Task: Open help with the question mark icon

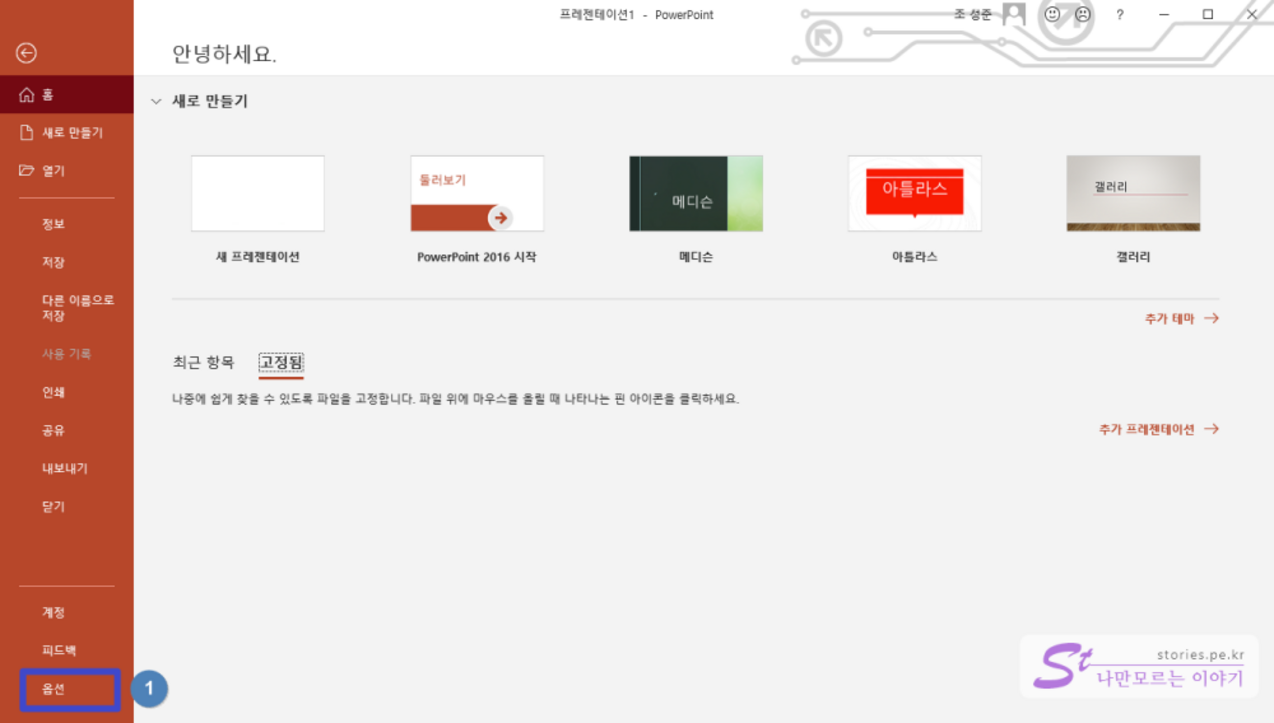Action: tap(1120, 15)
